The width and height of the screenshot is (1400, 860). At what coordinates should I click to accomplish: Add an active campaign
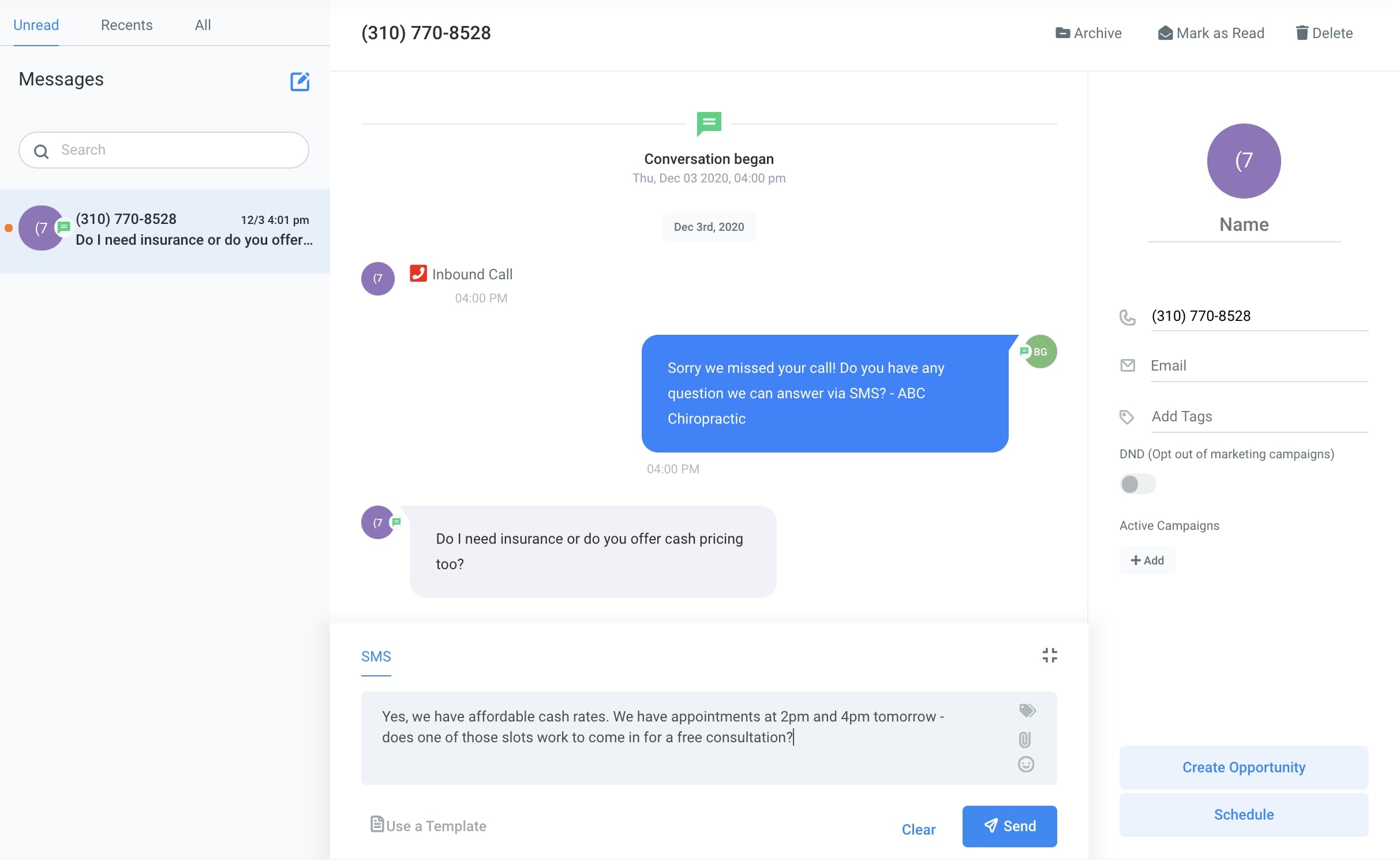[1147, 560]
